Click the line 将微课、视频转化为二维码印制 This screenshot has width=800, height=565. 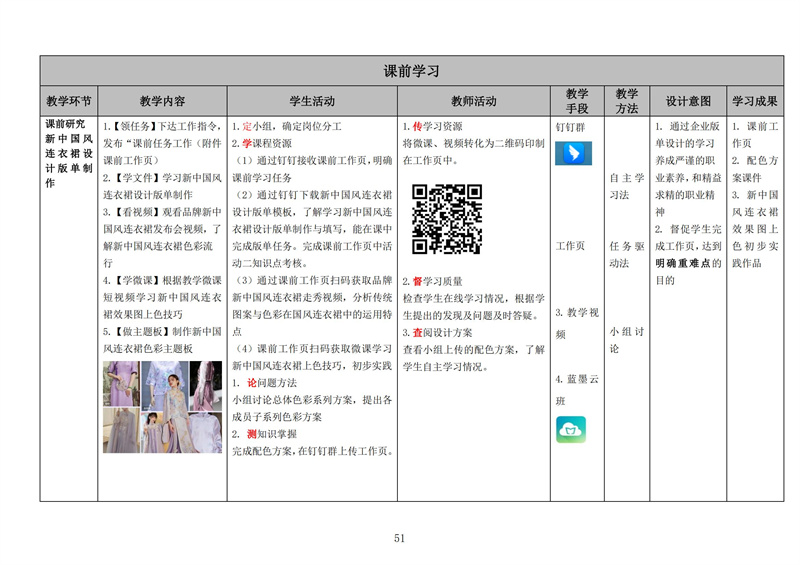pyautogui.click(x=473, y=143)
